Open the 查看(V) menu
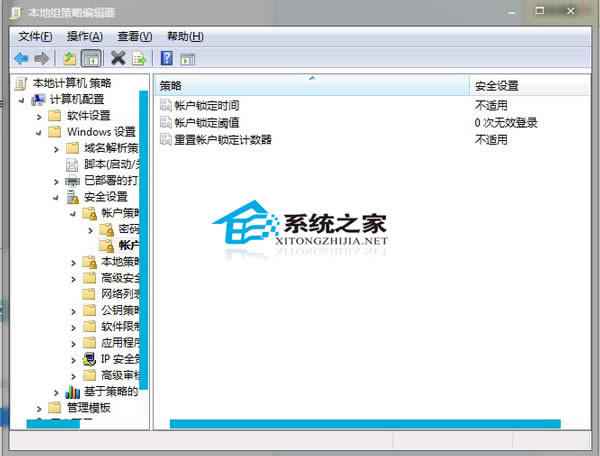 pos(135,37)
